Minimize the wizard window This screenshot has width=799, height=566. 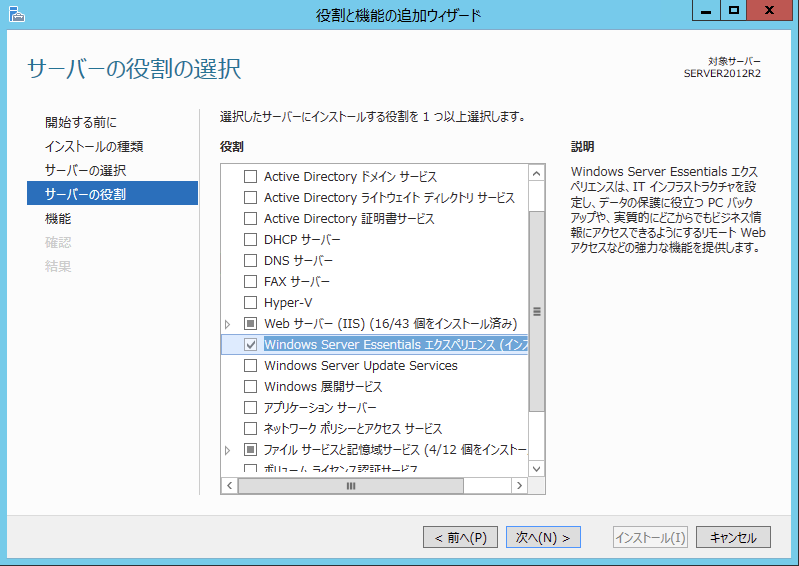pos(706,10)
